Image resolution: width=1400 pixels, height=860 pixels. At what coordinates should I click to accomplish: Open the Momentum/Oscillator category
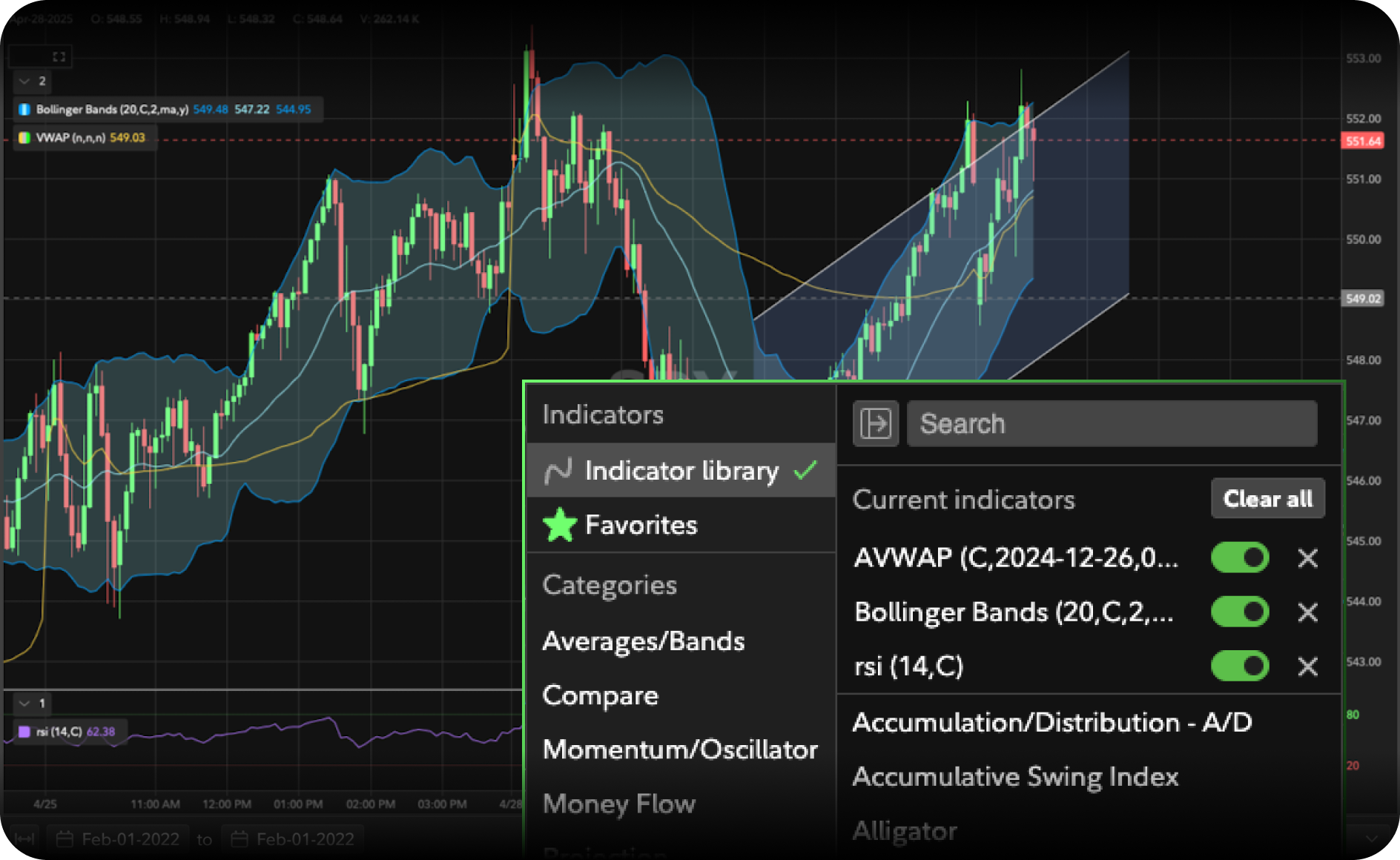tap(680, 750)
